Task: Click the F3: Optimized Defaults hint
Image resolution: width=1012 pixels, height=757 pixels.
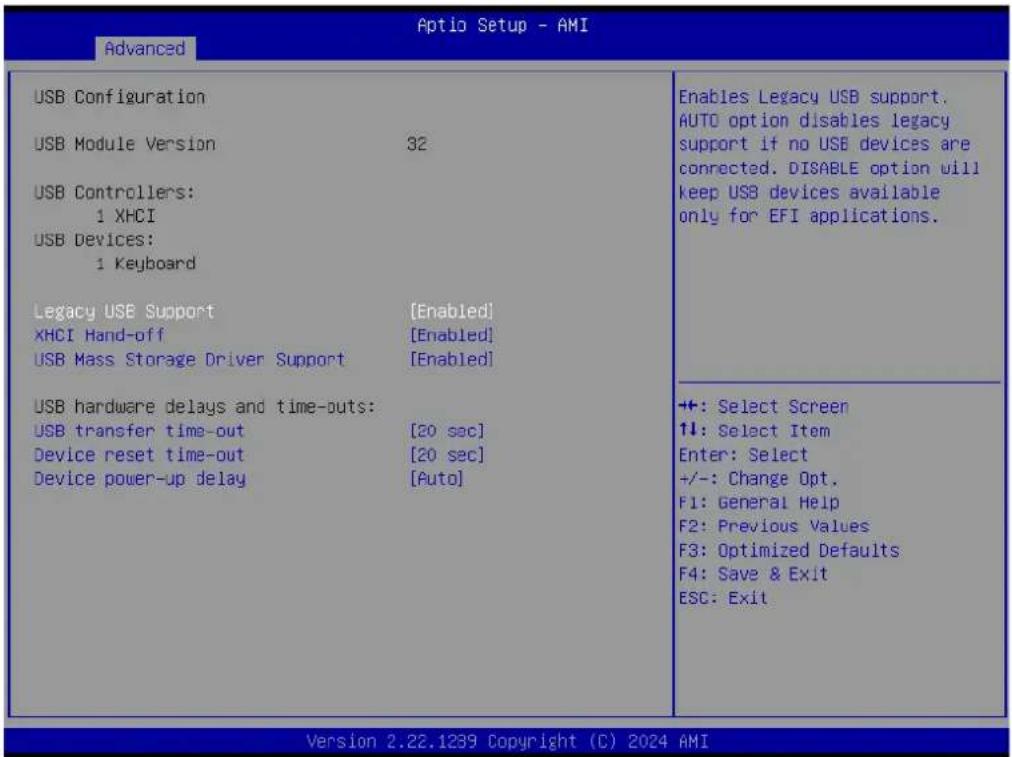Action: point(789,550)
